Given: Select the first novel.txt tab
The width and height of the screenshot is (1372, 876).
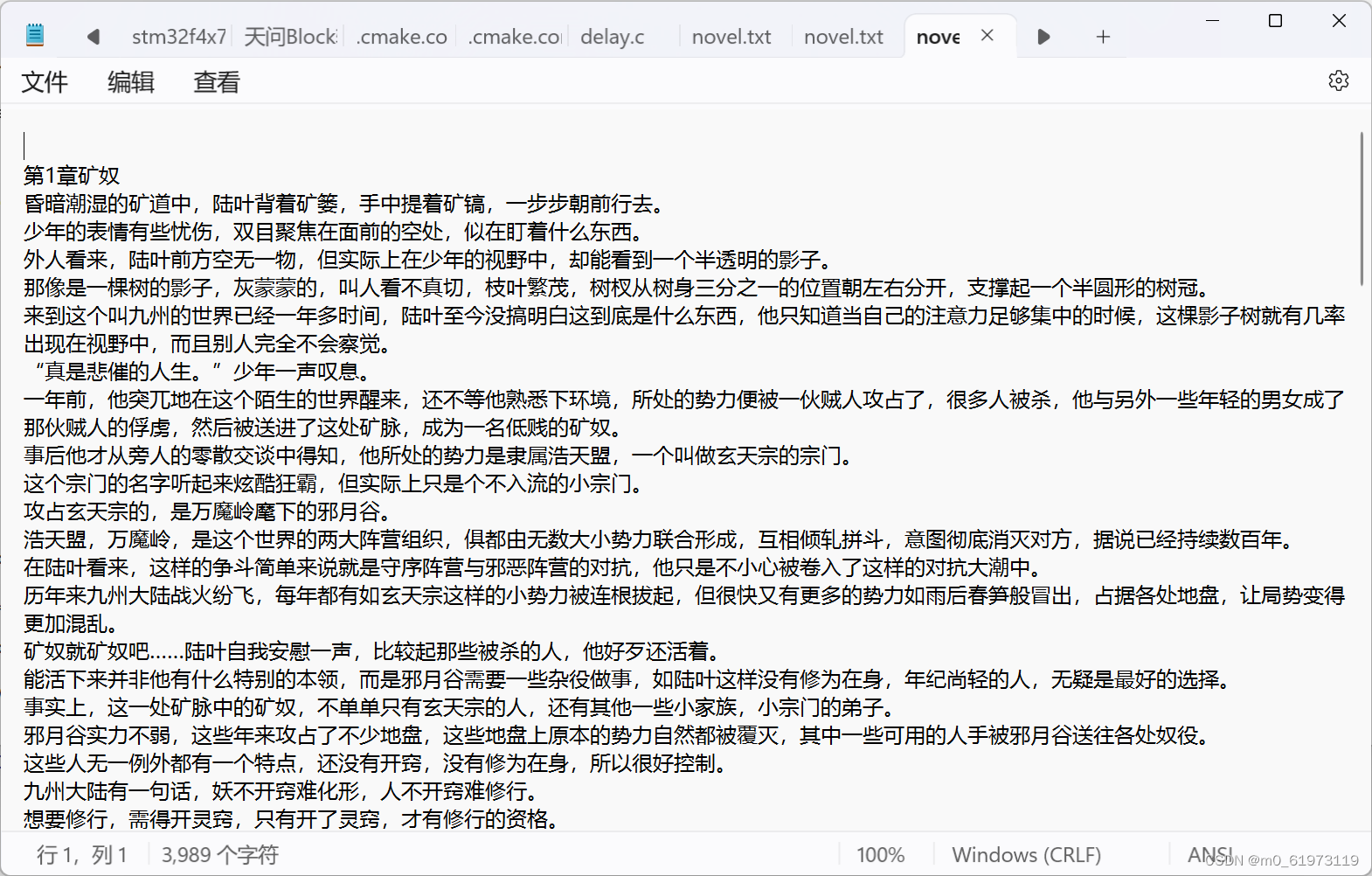Looking at the screenshot, I should tap(731, 37).
